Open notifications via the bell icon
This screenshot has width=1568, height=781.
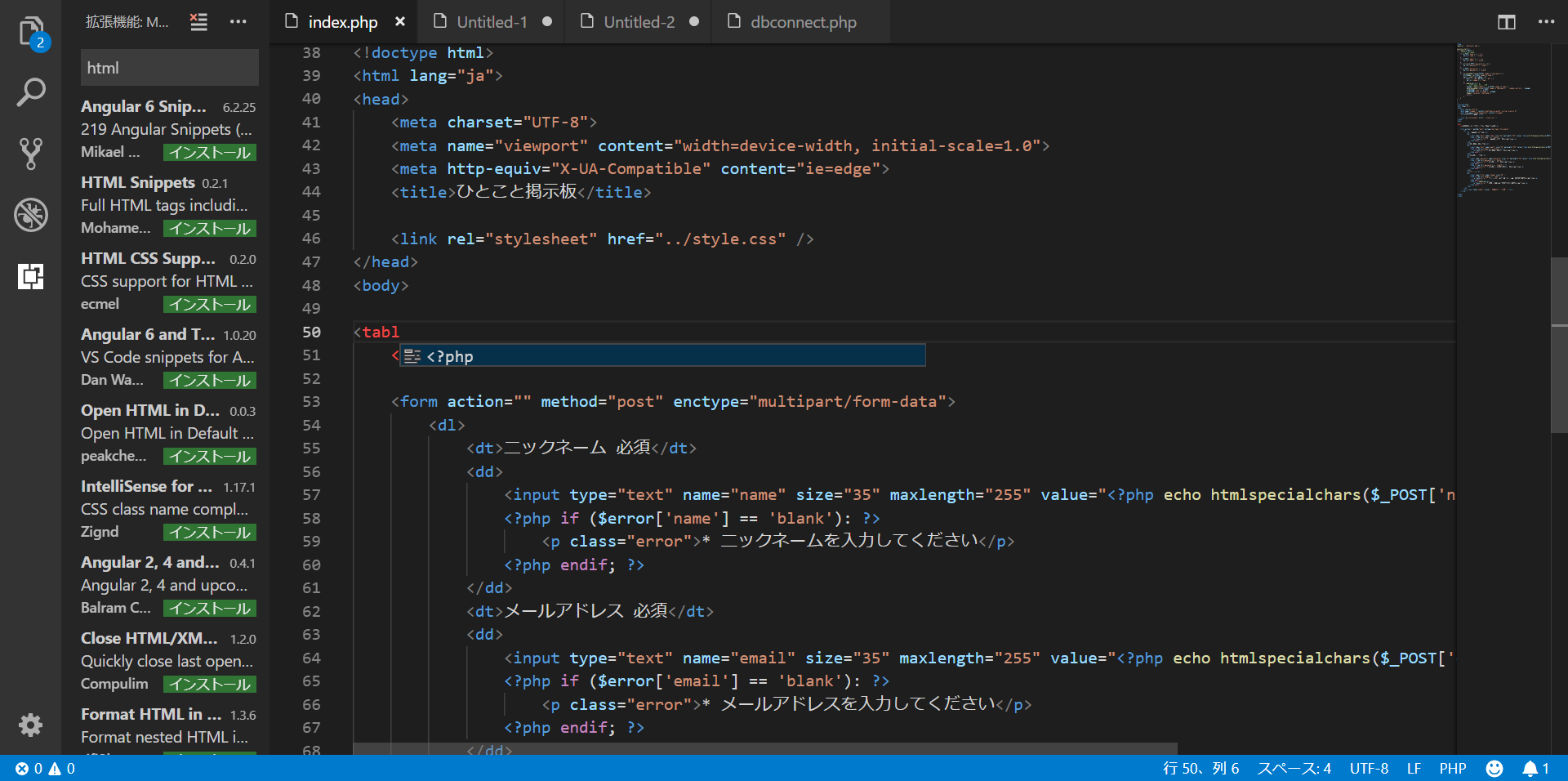(x=1529, y=768)
